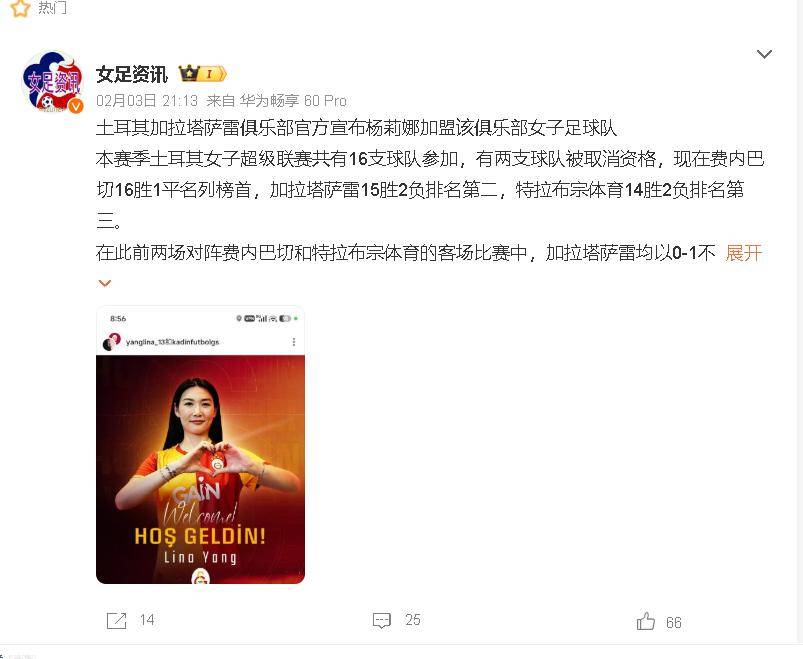
Task: Click the orange down chevron below post text
Action: coord(104,283)
